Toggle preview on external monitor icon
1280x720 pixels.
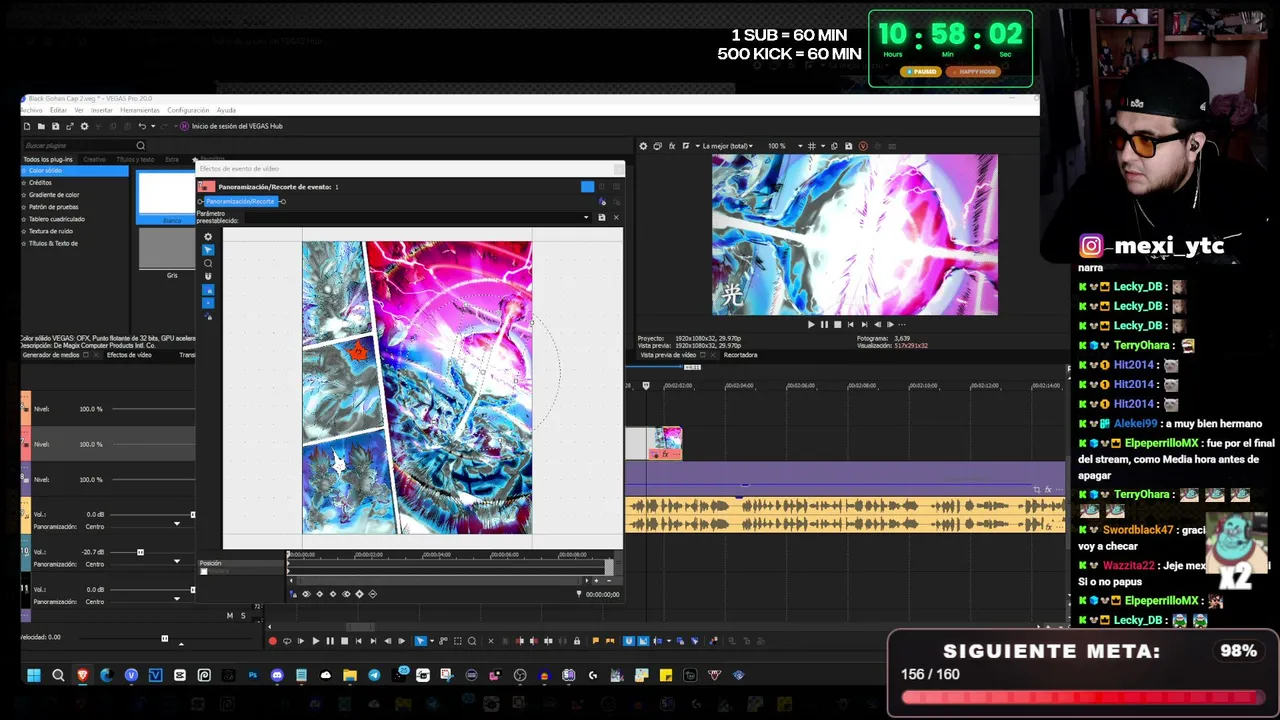[657, 146]
